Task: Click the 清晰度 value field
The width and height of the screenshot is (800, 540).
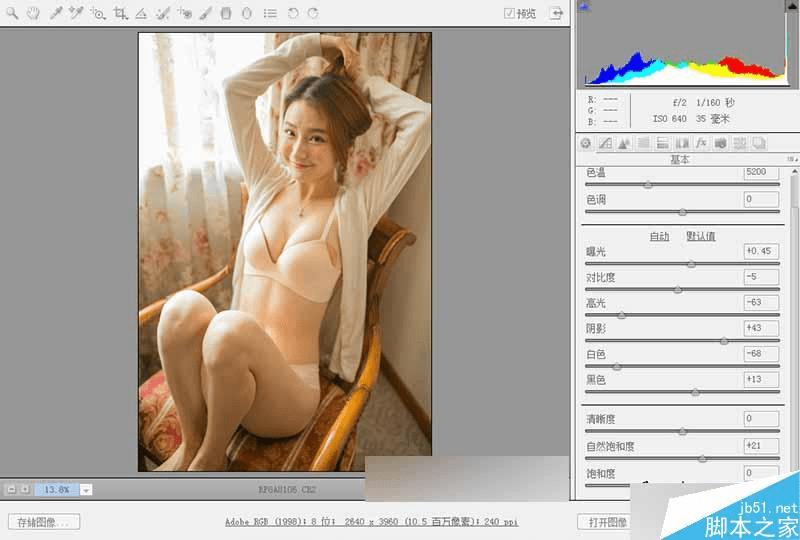Action: (761, 419)
